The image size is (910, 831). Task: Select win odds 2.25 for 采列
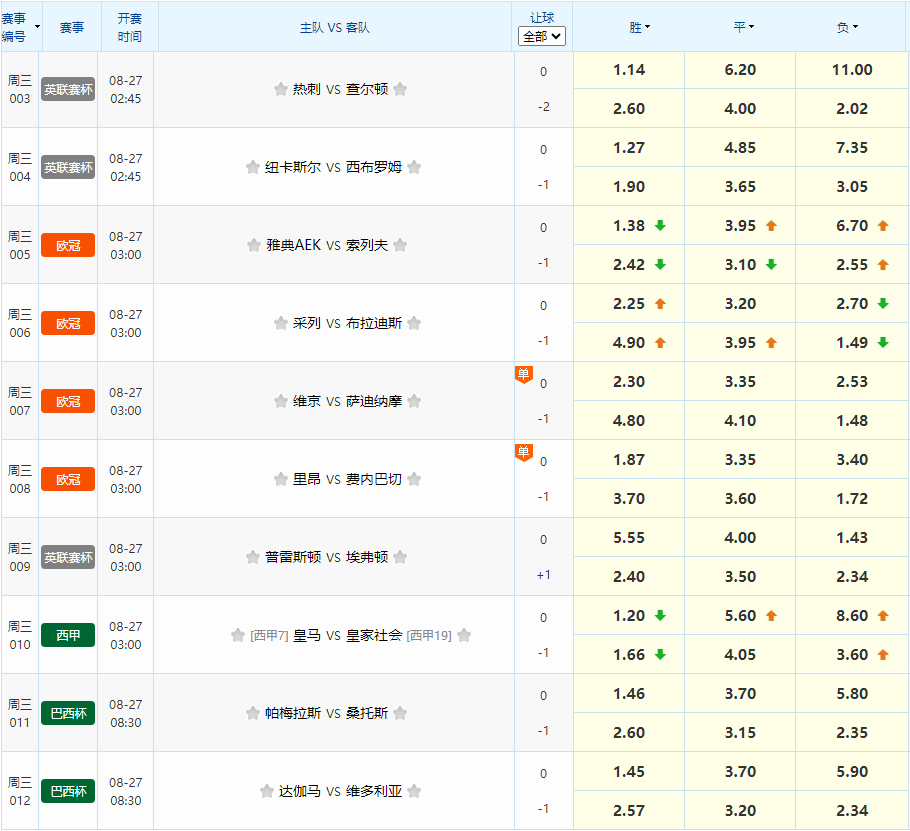629,304
